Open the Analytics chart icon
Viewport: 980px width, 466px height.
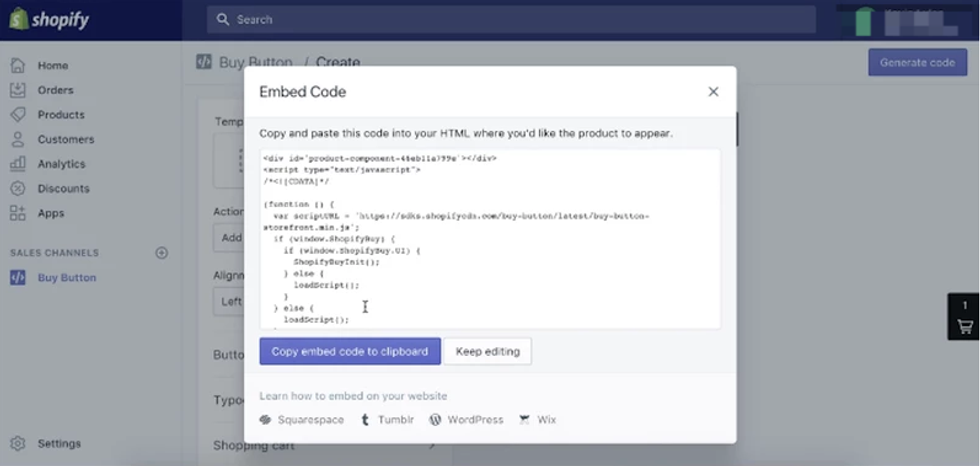coord(18,164)
